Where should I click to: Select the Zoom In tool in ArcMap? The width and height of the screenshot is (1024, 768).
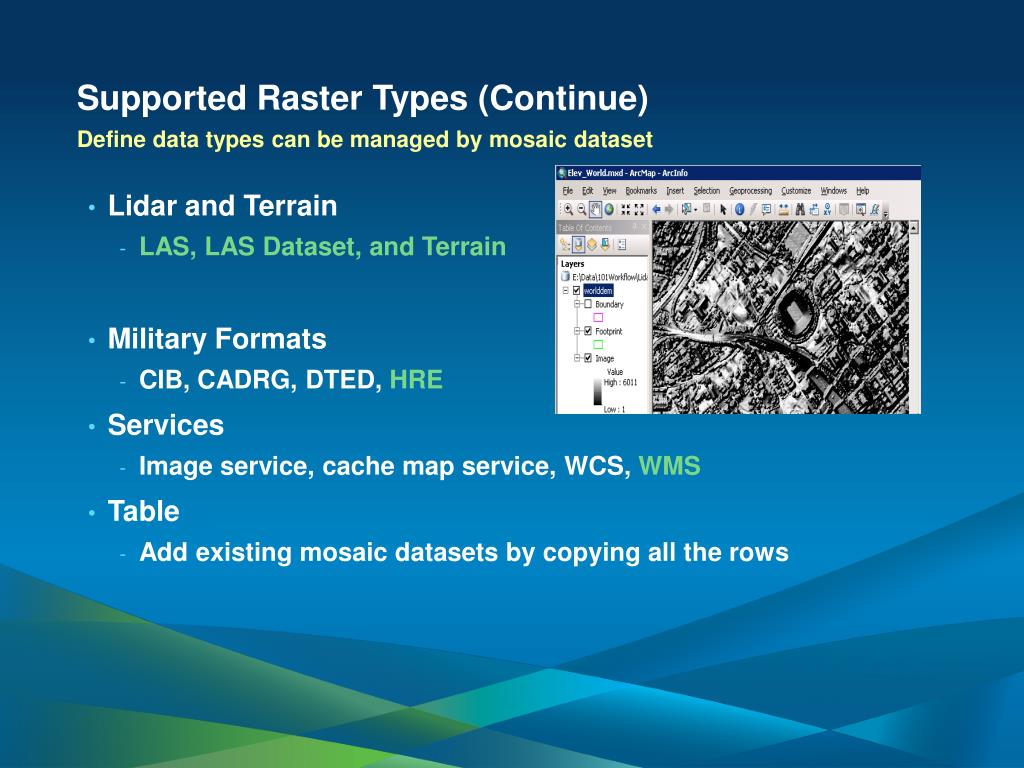pos(568,209)
